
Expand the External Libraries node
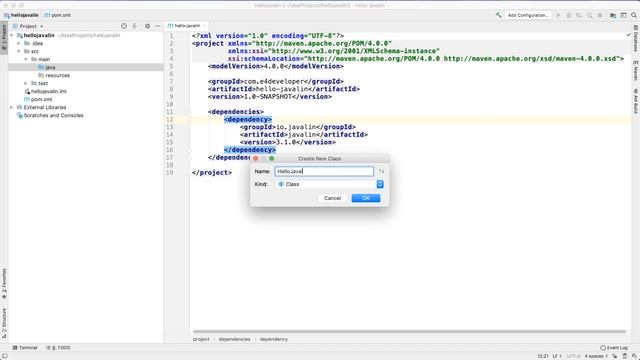[11, 107]
